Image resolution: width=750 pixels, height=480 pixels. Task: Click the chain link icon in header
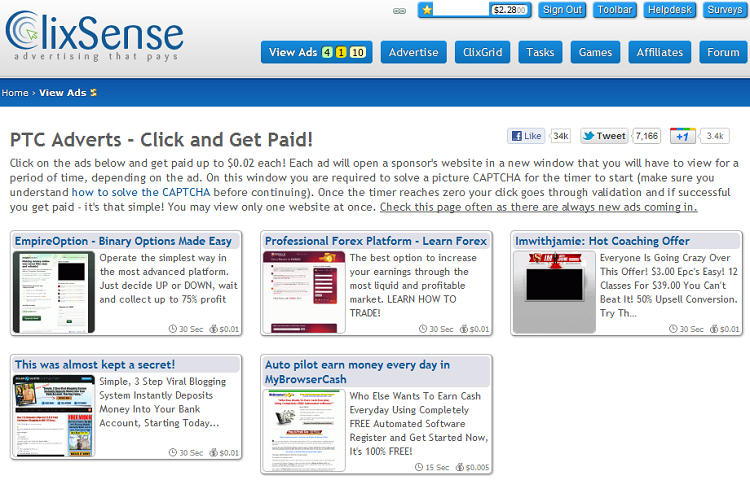399,11
